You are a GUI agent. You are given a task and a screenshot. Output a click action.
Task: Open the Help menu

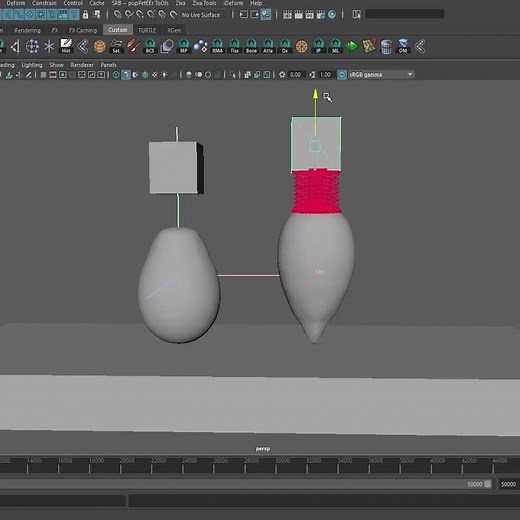[x=256, y=3]
